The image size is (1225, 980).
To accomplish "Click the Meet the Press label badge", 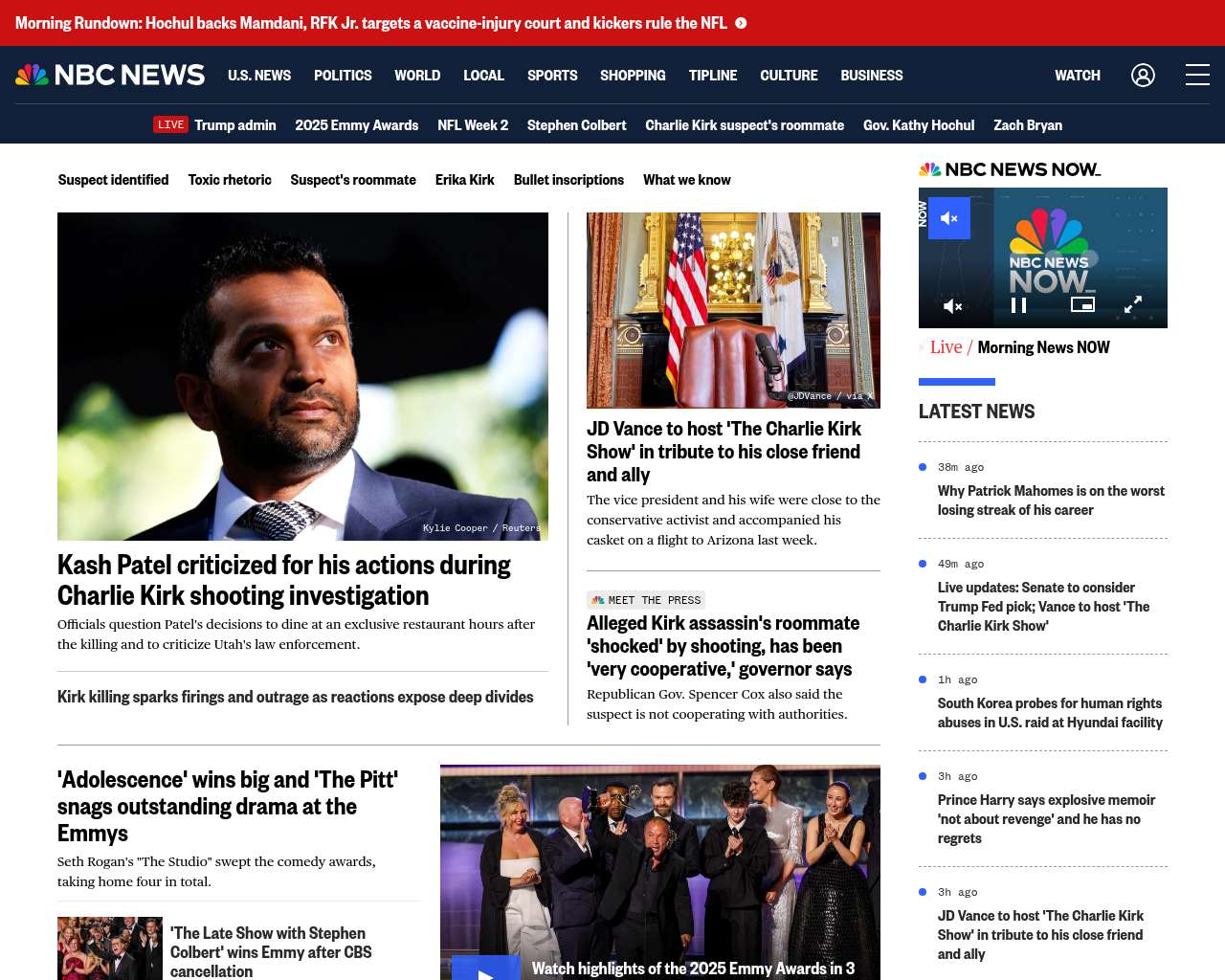I will [646, 600].
